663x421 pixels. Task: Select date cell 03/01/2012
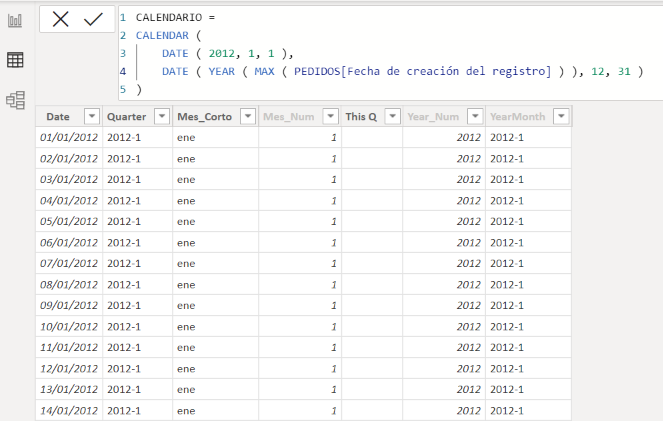69,179
